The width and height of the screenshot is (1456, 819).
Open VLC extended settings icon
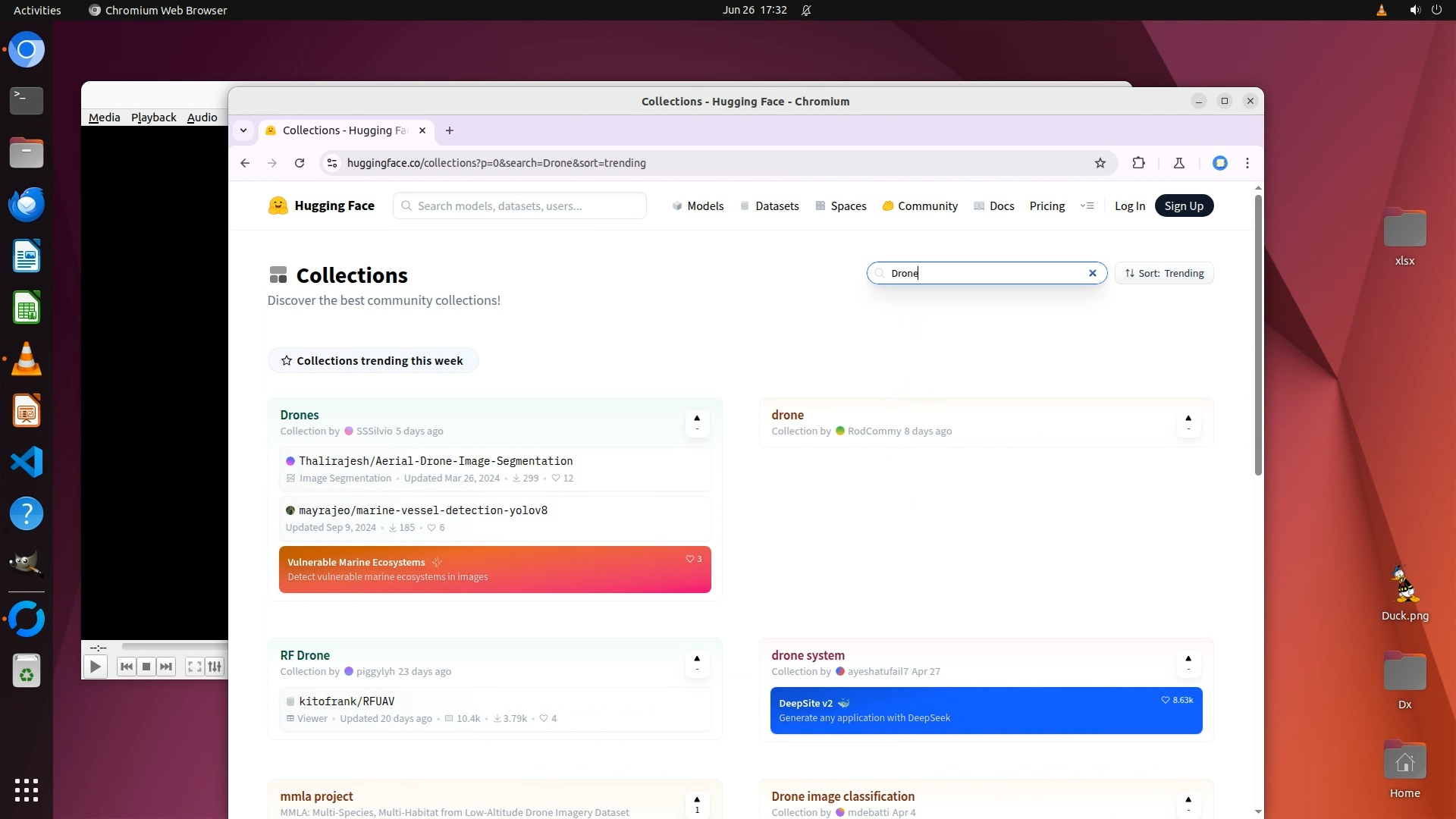(215, 667)
